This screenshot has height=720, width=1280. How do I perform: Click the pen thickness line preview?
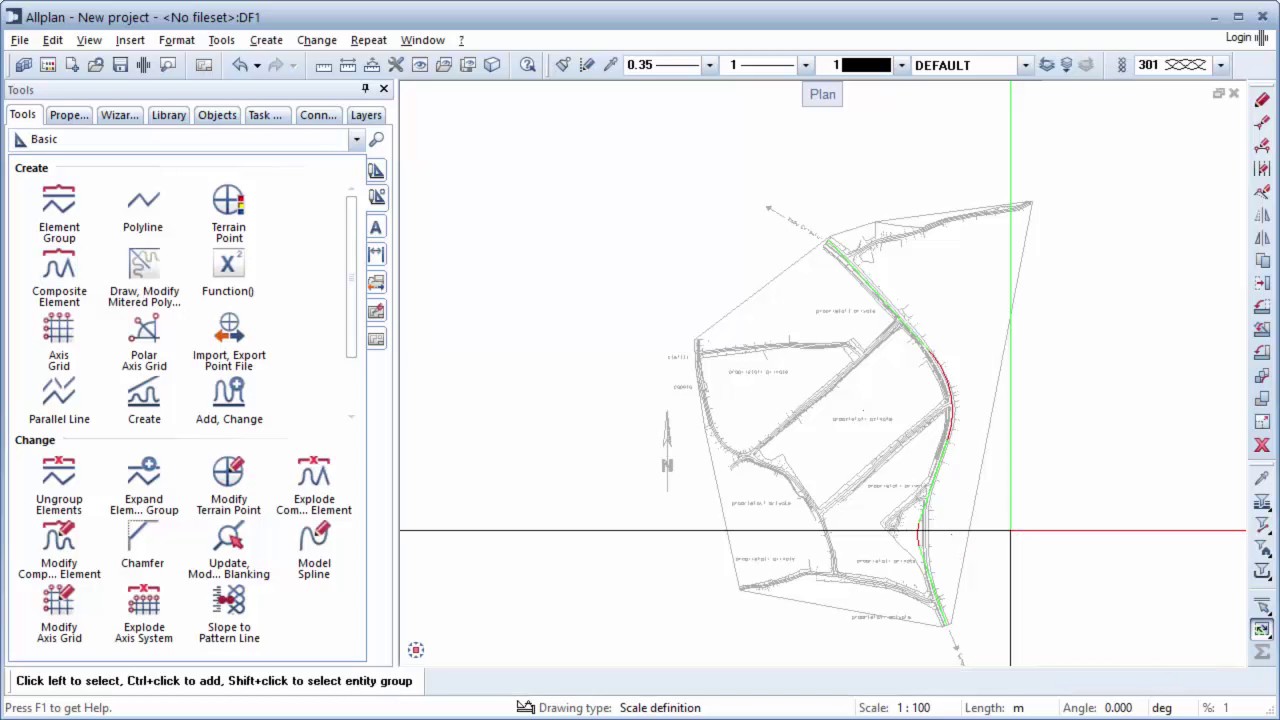point(678,65)
